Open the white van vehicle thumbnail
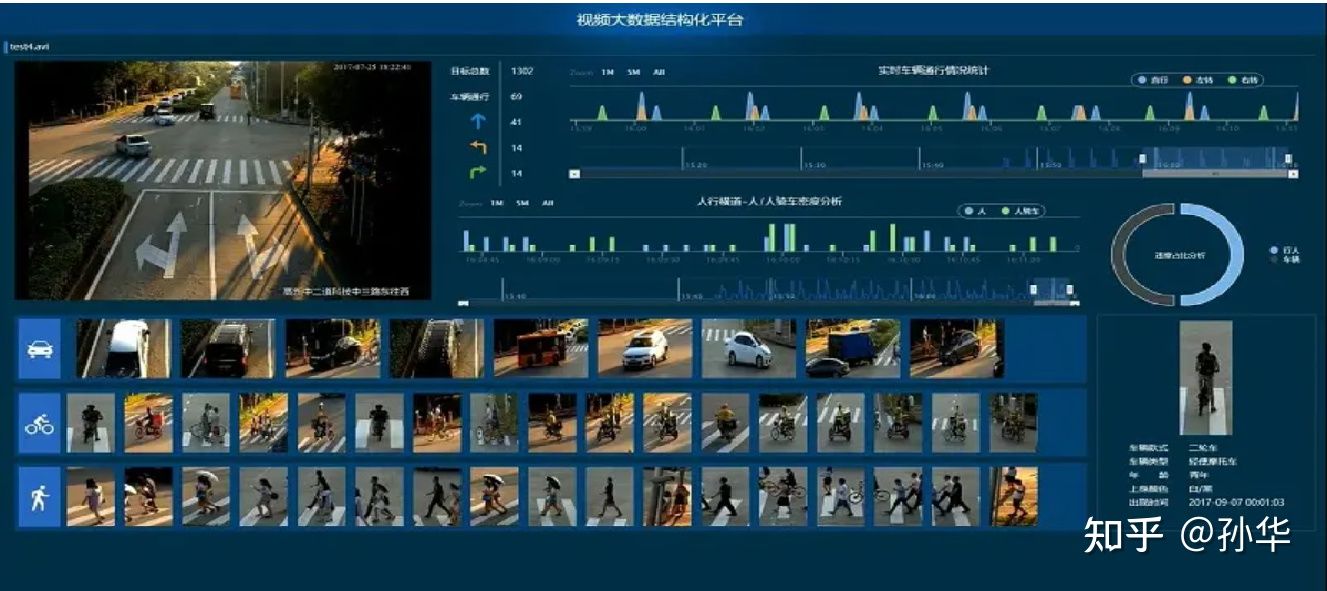 pos(124,348)
